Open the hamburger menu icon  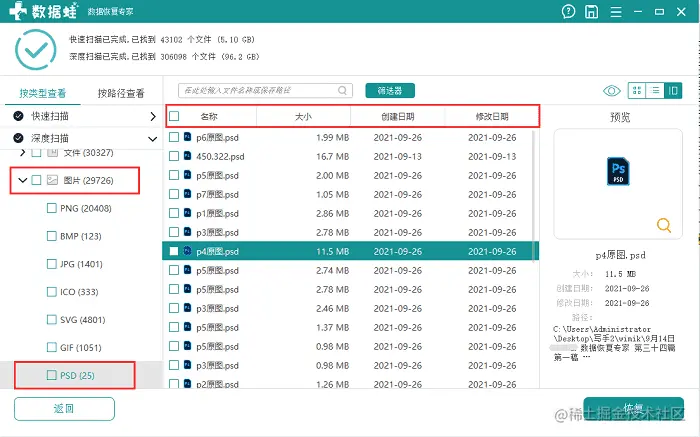click(x=616, y=12)
